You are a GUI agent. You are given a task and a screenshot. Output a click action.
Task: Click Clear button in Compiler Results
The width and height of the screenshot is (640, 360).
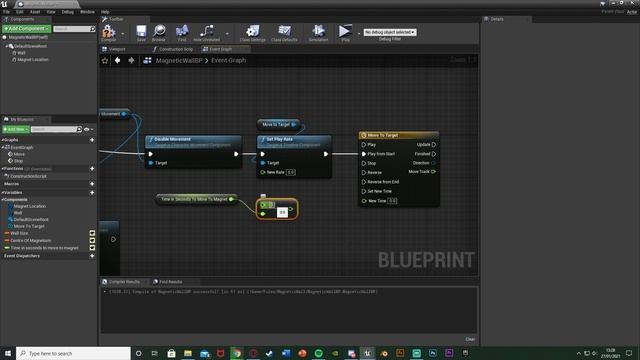tap(470, 339)
